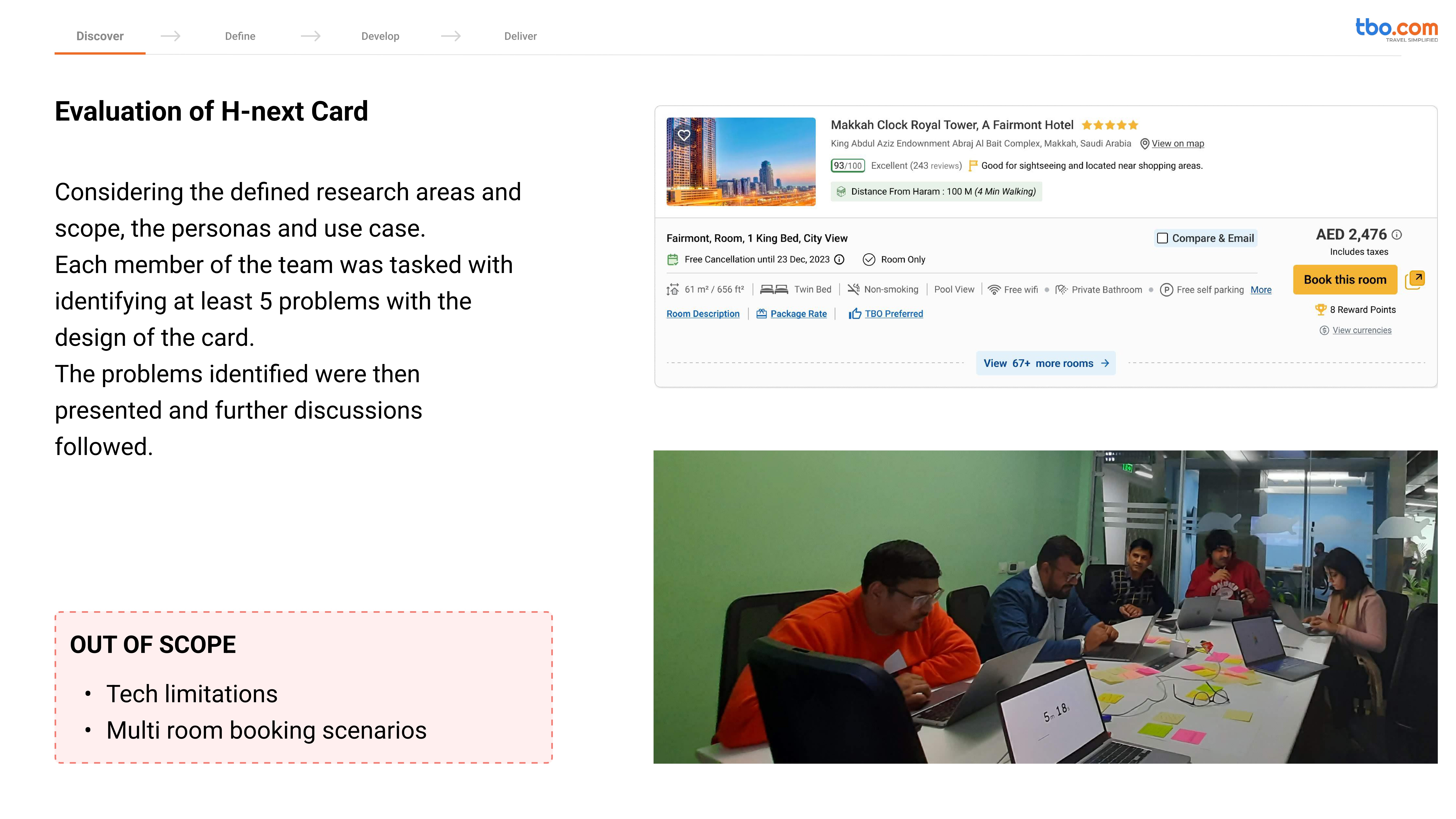Expand View 67+ more rooms
This screenshot has height=819, width=1456.
(1046, 363)
